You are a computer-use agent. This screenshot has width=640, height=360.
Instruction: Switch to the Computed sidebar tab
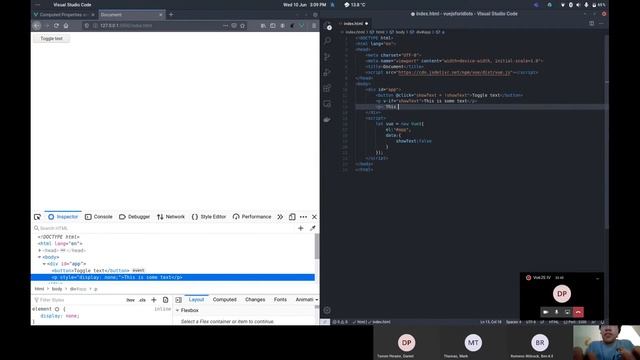(224, 300)
